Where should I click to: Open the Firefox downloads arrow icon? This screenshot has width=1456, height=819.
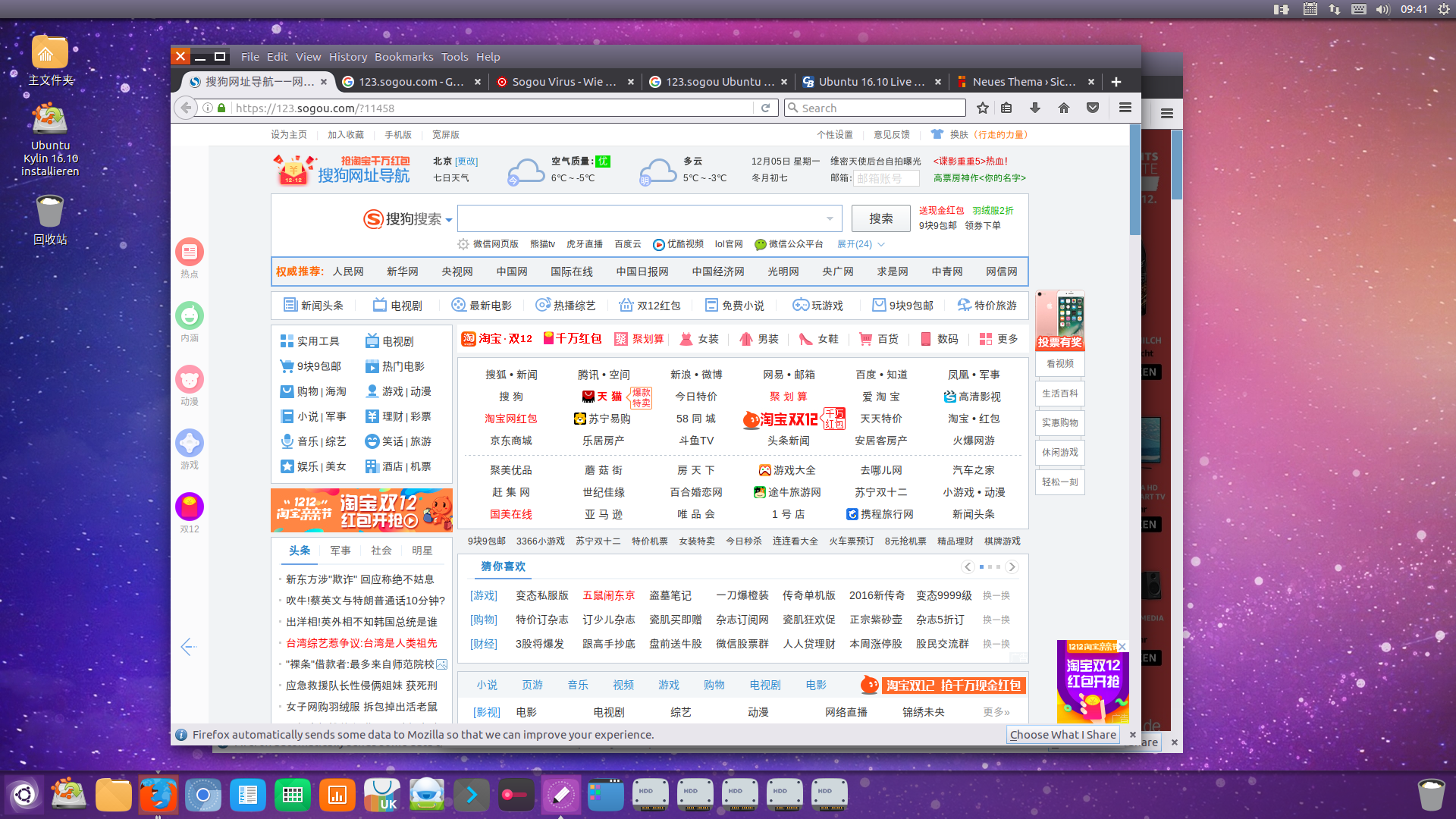pos(1034,108)
